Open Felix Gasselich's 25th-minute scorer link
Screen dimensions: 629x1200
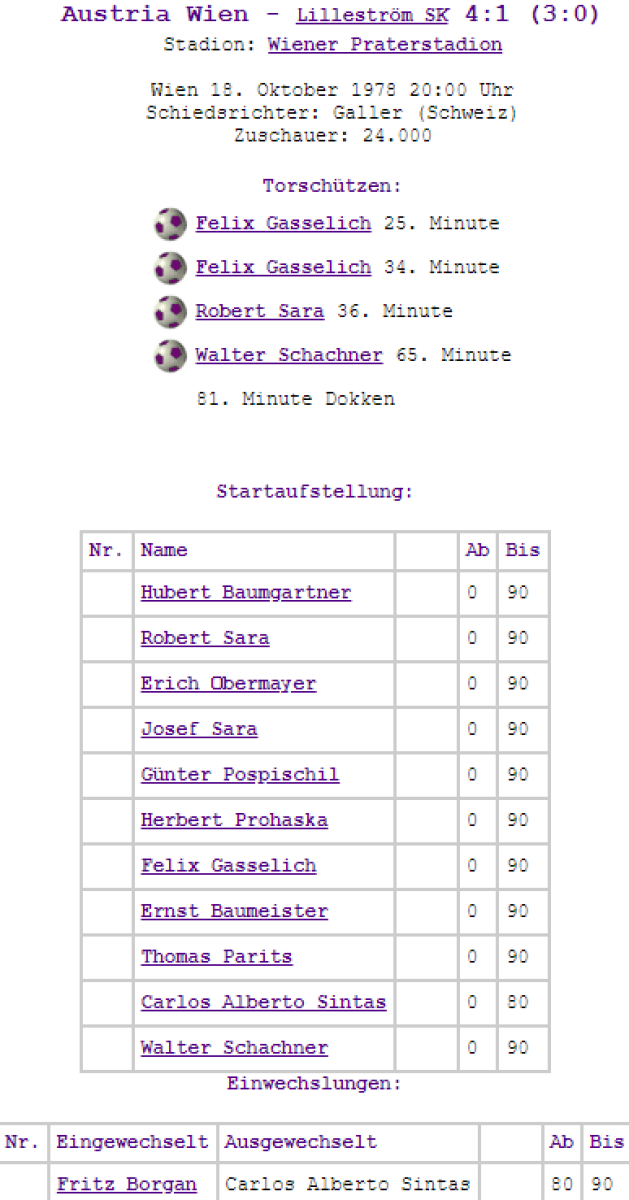tap(283, 224)
